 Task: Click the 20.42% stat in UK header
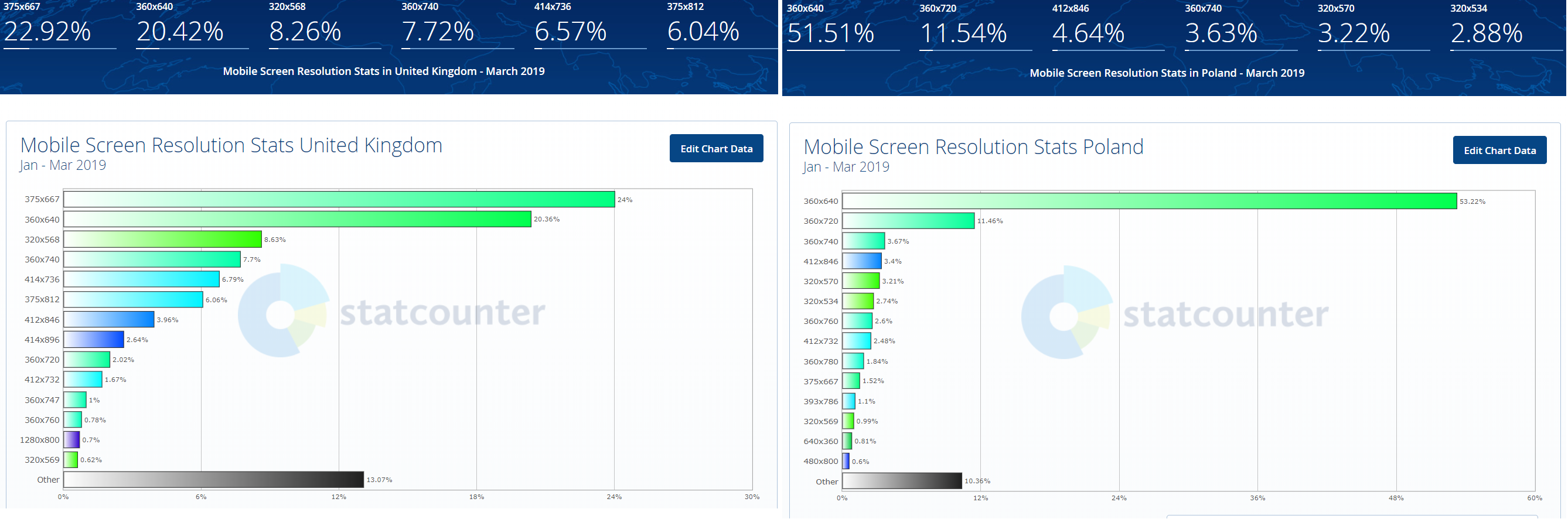[179, 32]
